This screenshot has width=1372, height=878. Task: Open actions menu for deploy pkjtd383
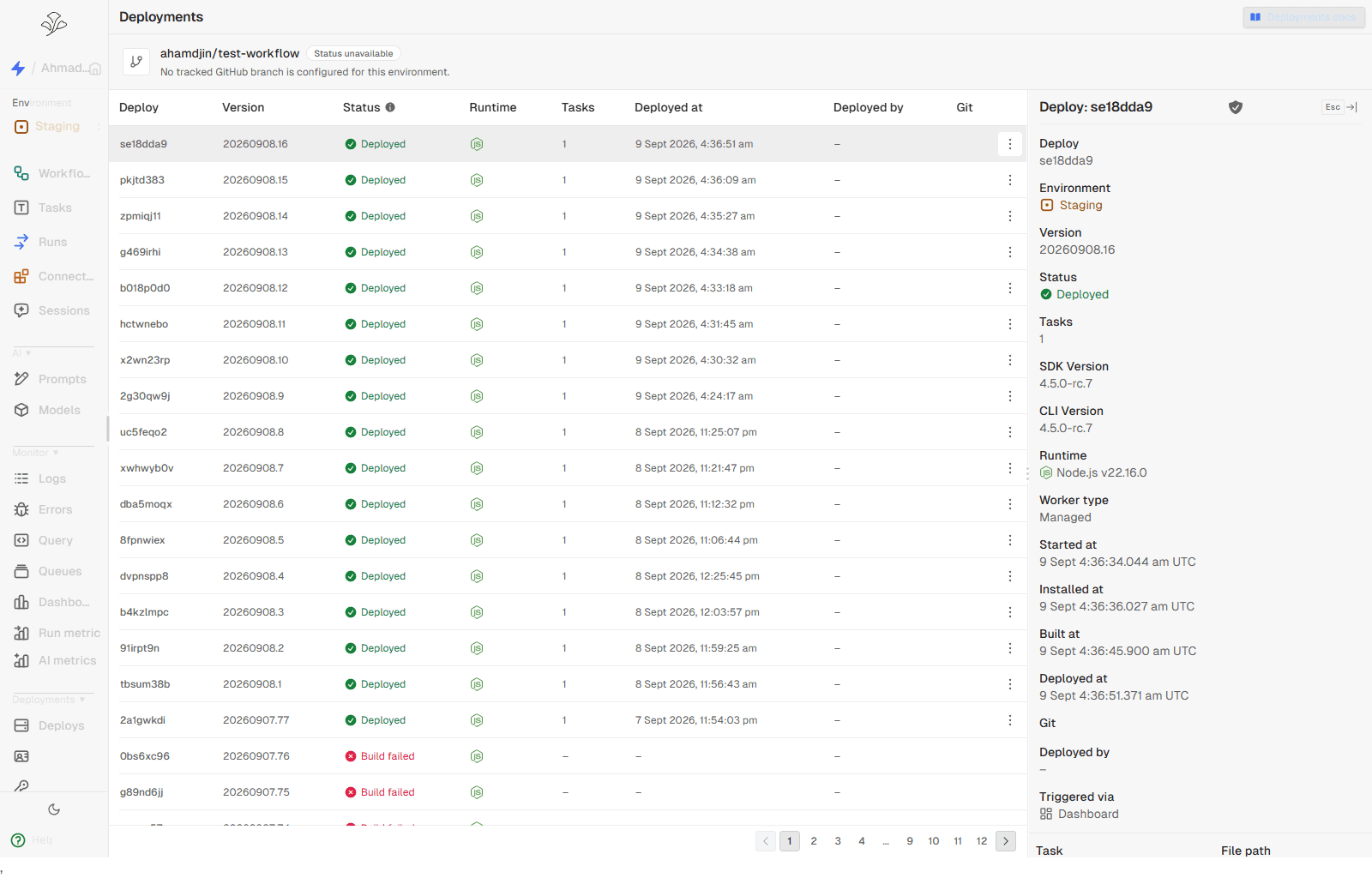click(1010, 180)
